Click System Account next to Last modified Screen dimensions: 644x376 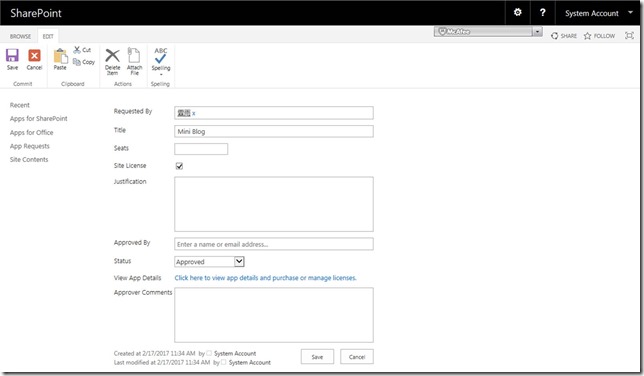tap(250, 362)
